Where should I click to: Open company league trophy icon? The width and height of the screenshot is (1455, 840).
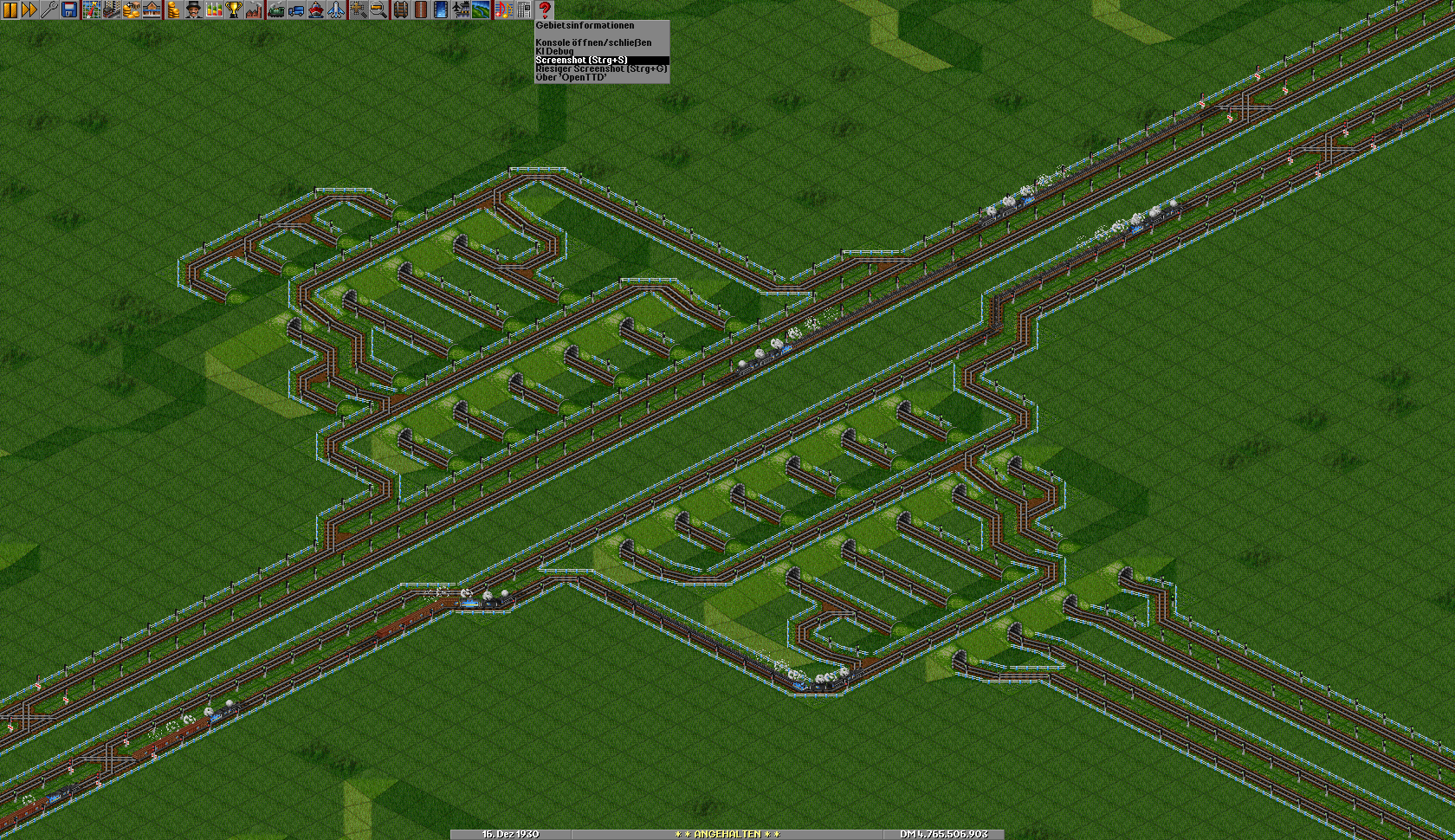pos(234,10)
